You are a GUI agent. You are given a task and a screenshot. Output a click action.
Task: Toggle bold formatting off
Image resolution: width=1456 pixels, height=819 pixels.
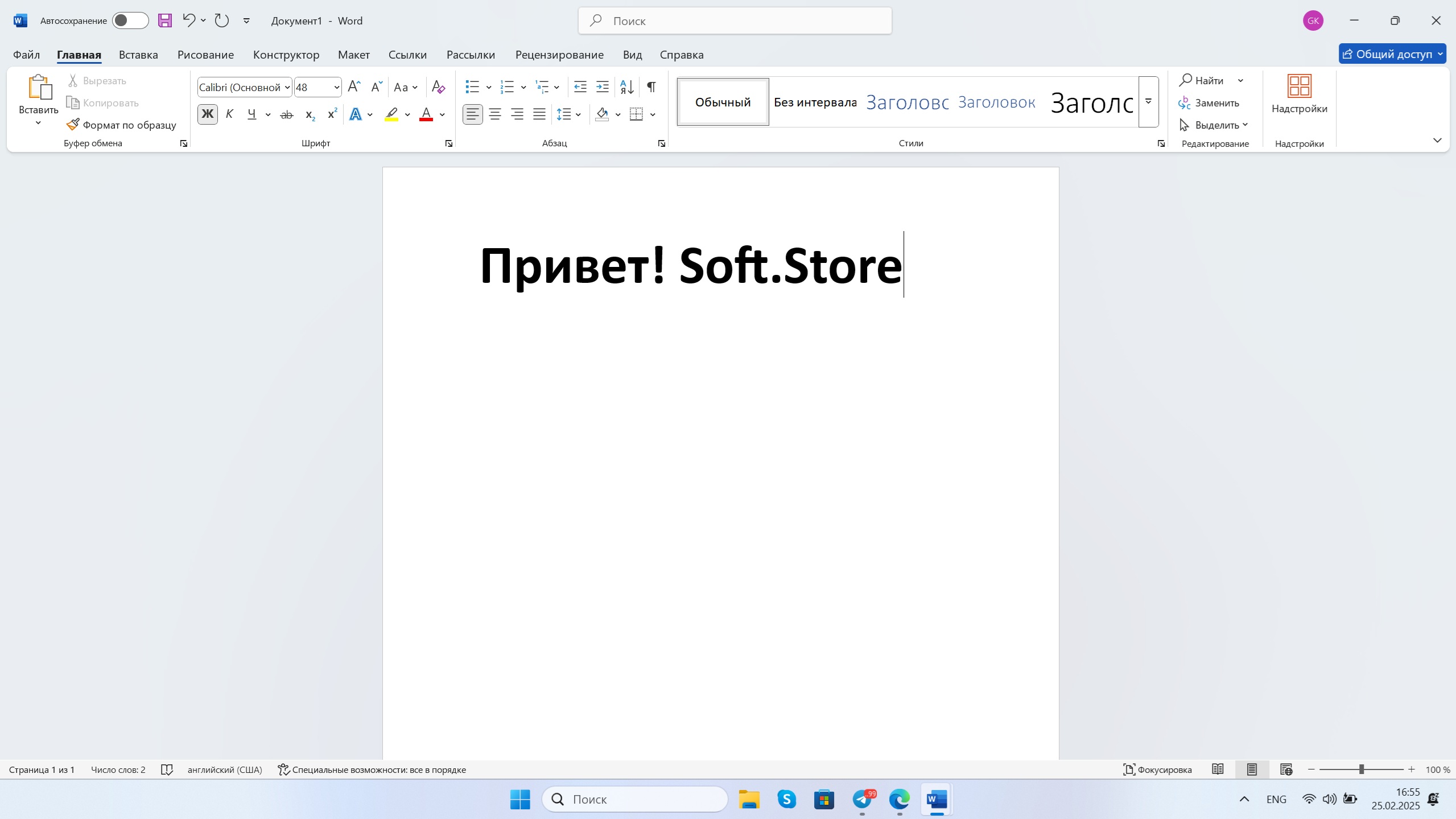208,114
